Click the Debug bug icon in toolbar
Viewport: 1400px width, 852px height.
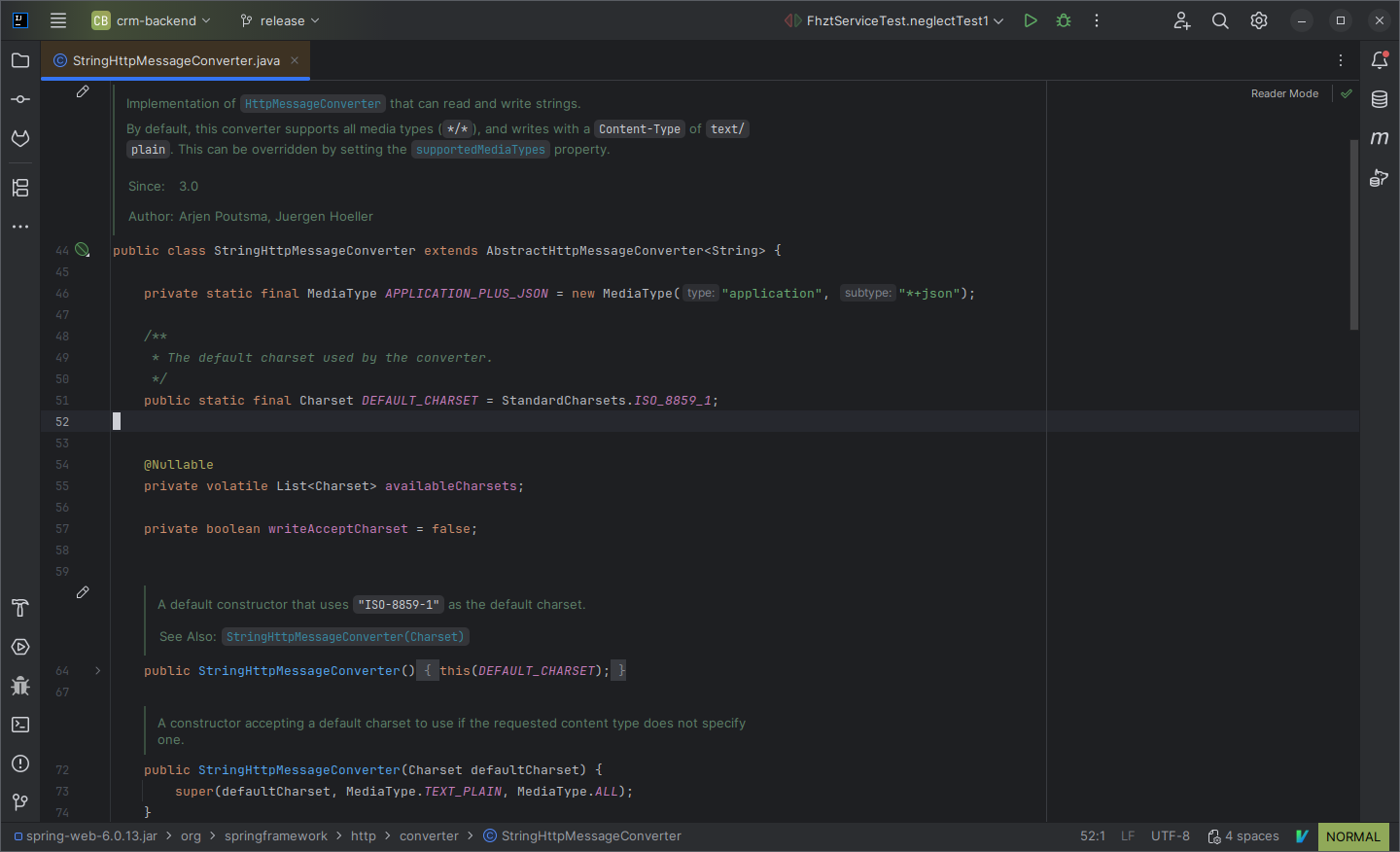[x=1064, y=20]
